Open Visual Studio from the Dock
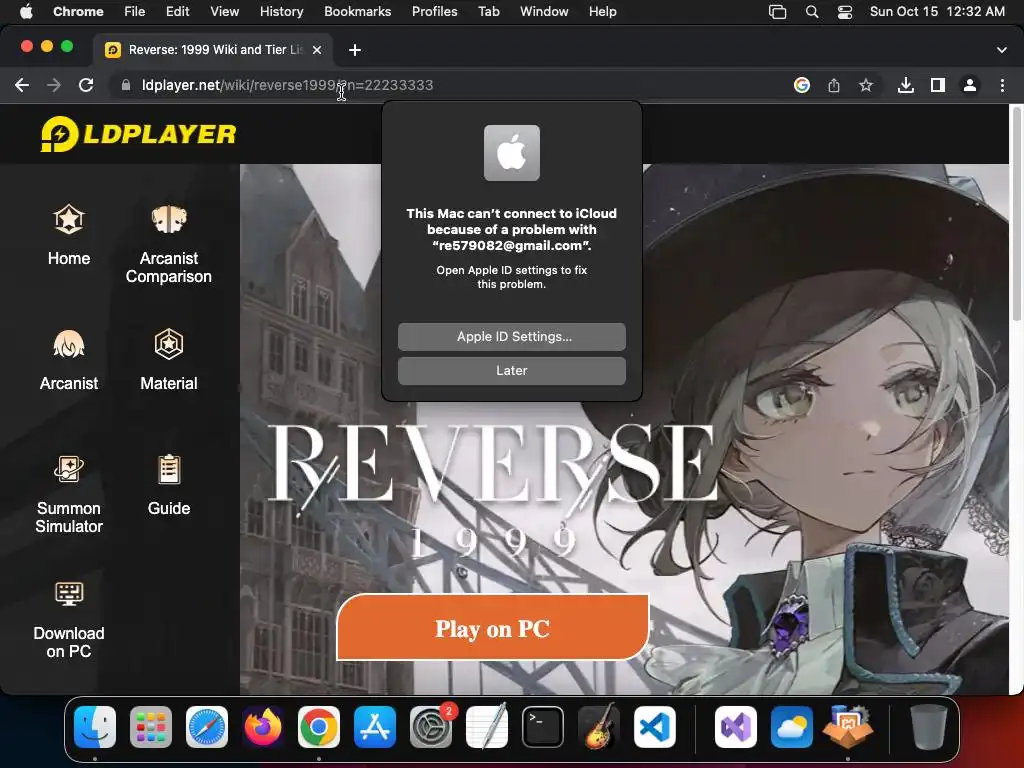Screen dimensions: 1024x768 pos(736,727)
